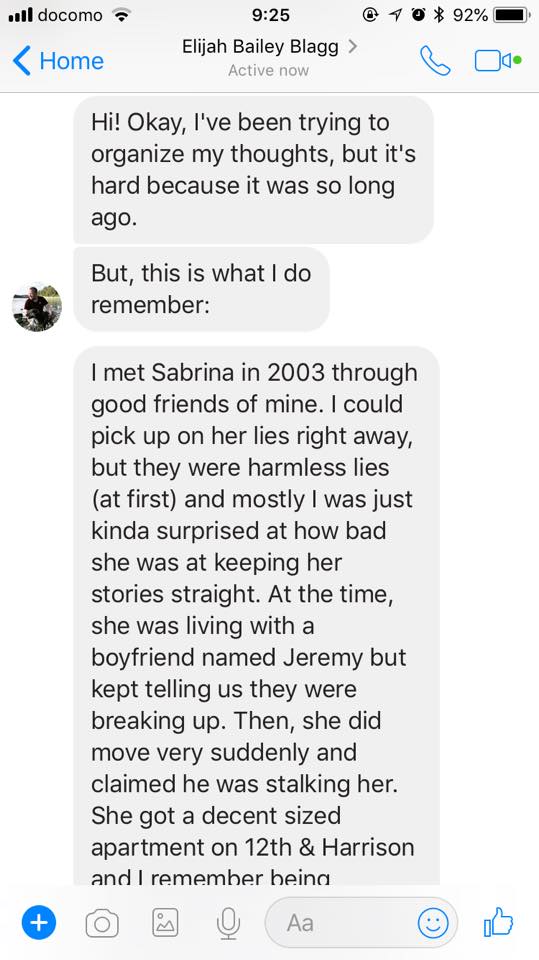
Task: Tap the microphone to record voice message
Action: [228, 923]
